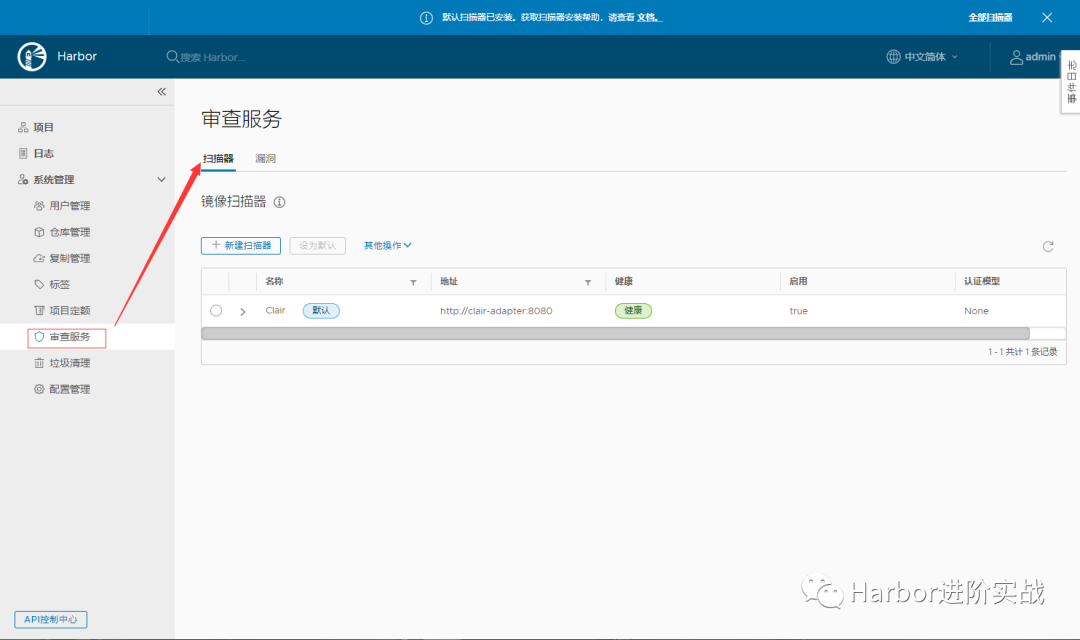Click the API控制中心 button

(51, 619)
